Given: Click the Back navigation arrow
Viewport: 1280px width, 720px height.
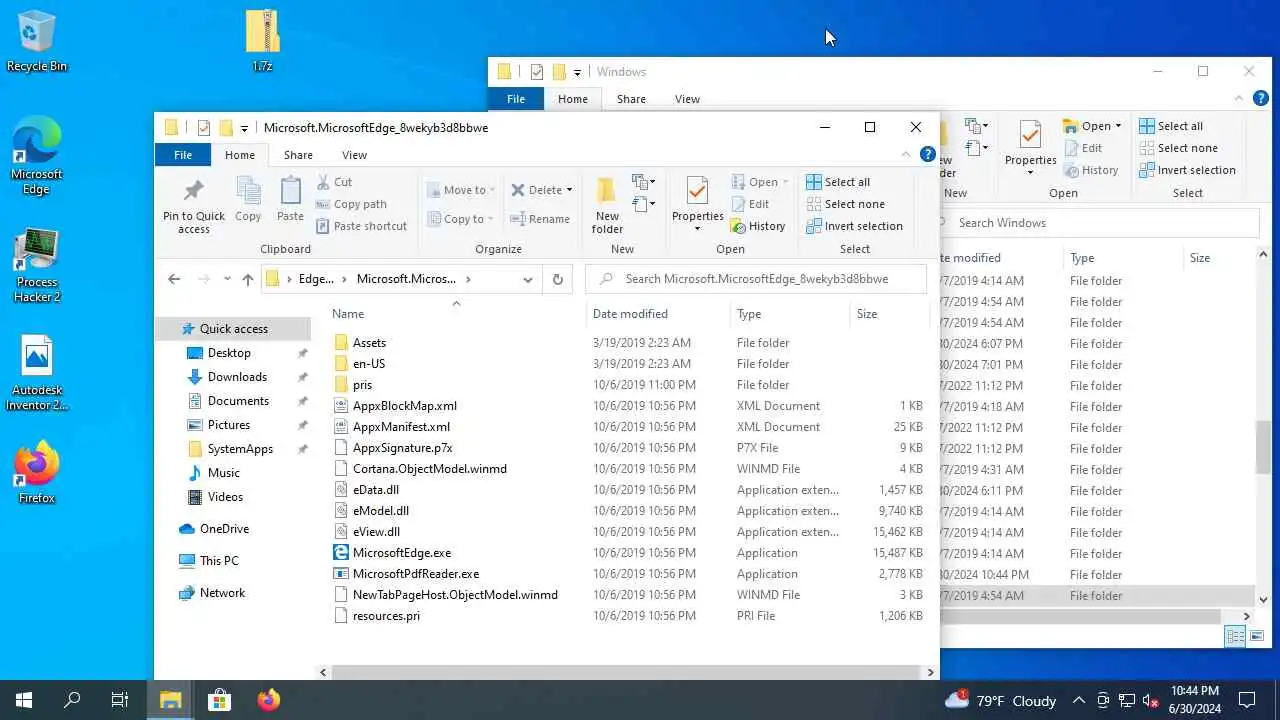Looking at the screenshot, I should (174, 279).
